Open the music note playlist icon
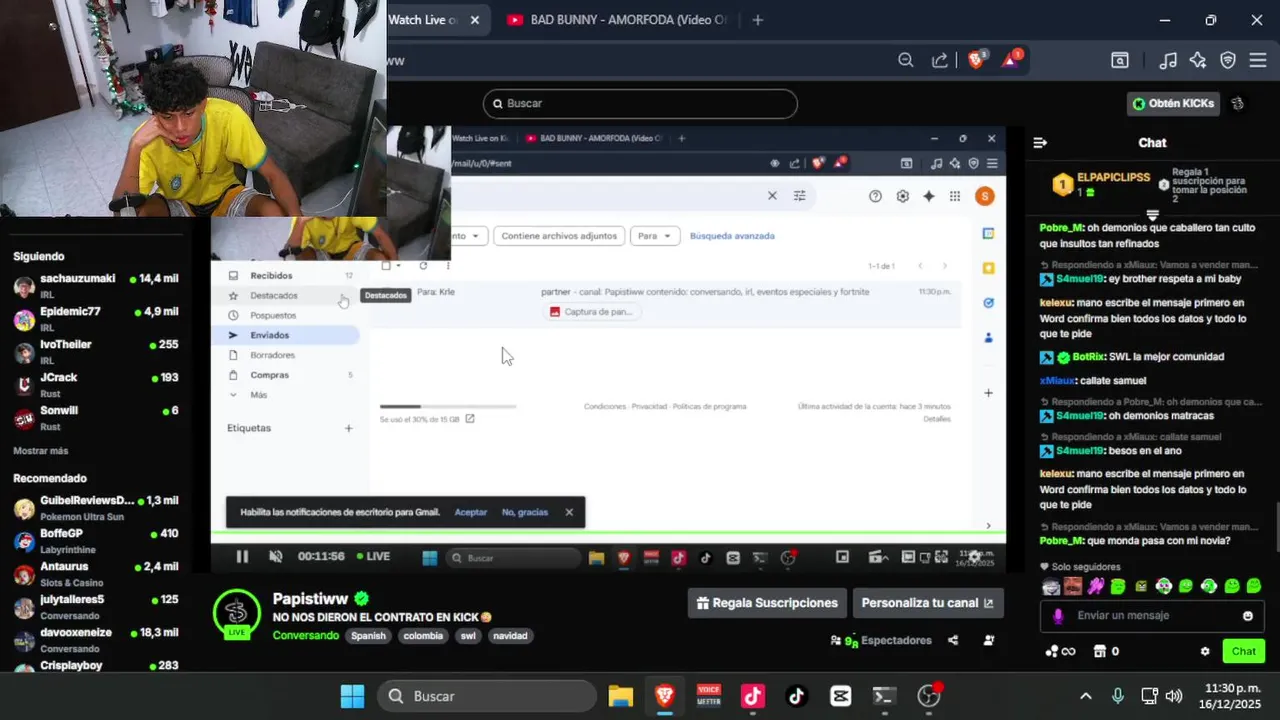This screenshot has height=720, width=1280. click(1168, 60)
